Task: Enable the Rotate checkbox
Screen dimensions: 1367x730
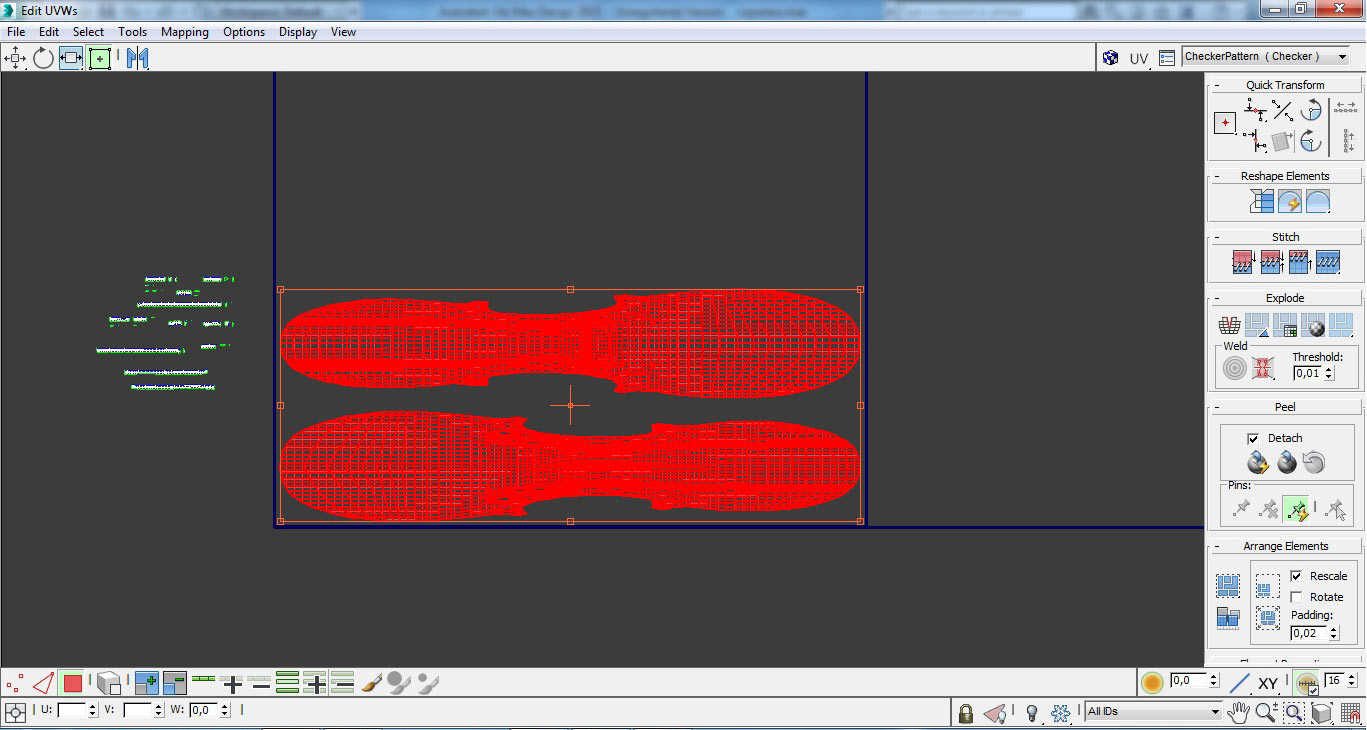Action: [1296, 597]
